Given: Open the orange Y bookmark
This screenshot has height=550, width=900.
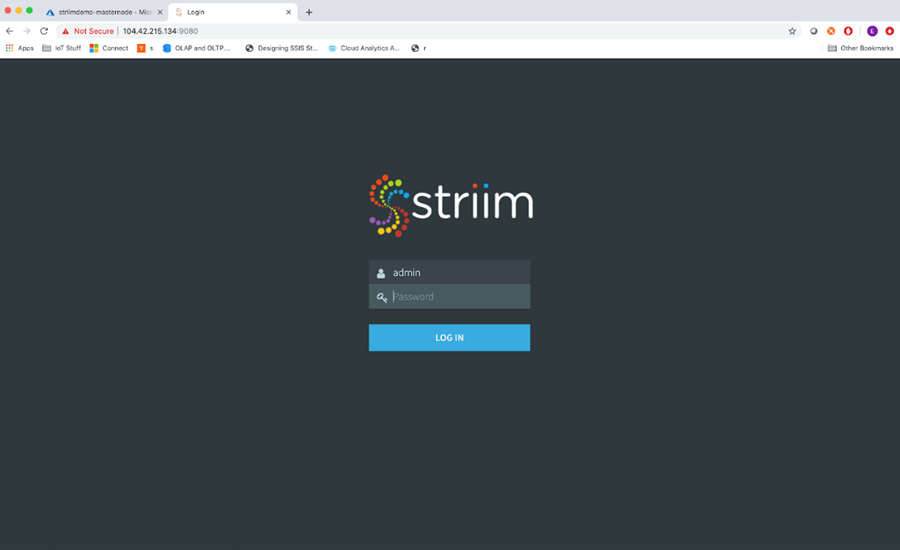Looking at the screenshot, I should [x=145, y=48].
